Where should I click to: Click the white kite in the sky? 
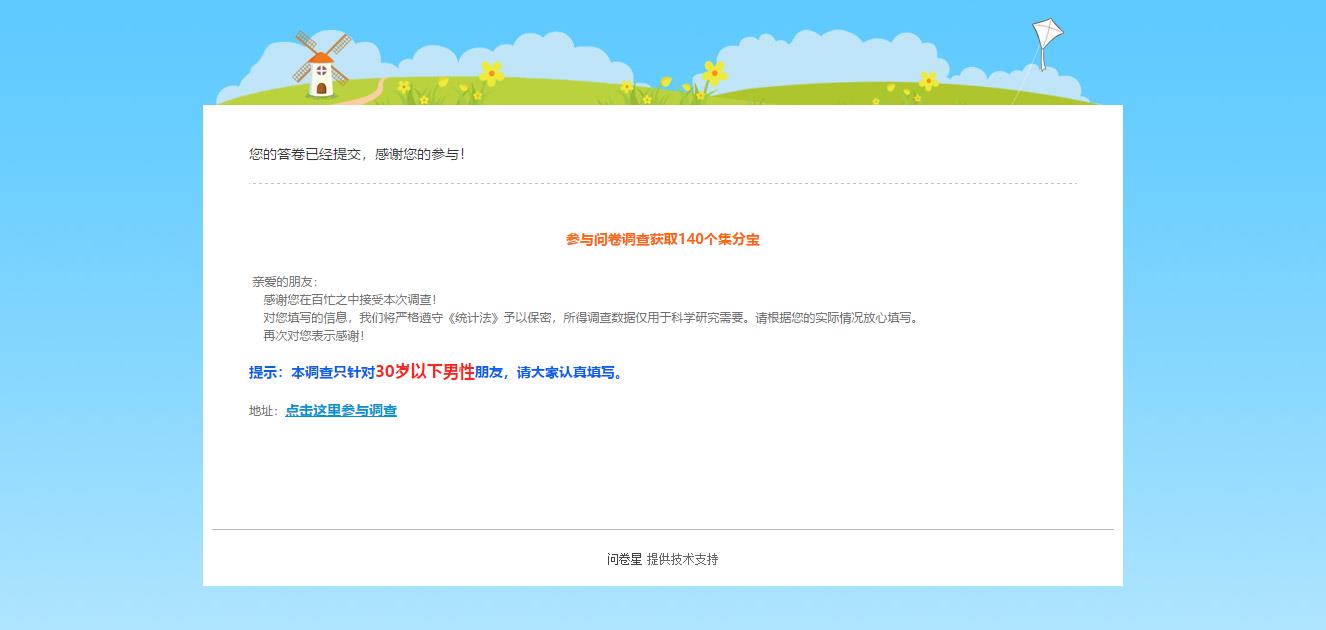tap(1046, 40)
